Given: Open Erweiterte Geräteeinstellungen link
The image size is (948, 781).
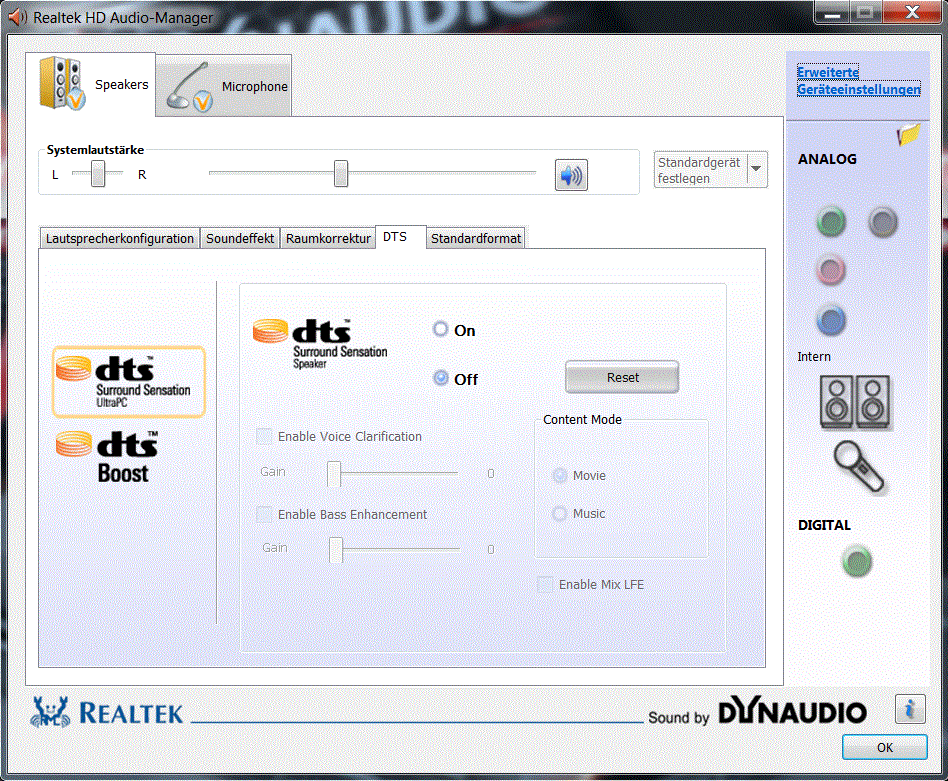Looking at the screenshot, I should point(859,80).
